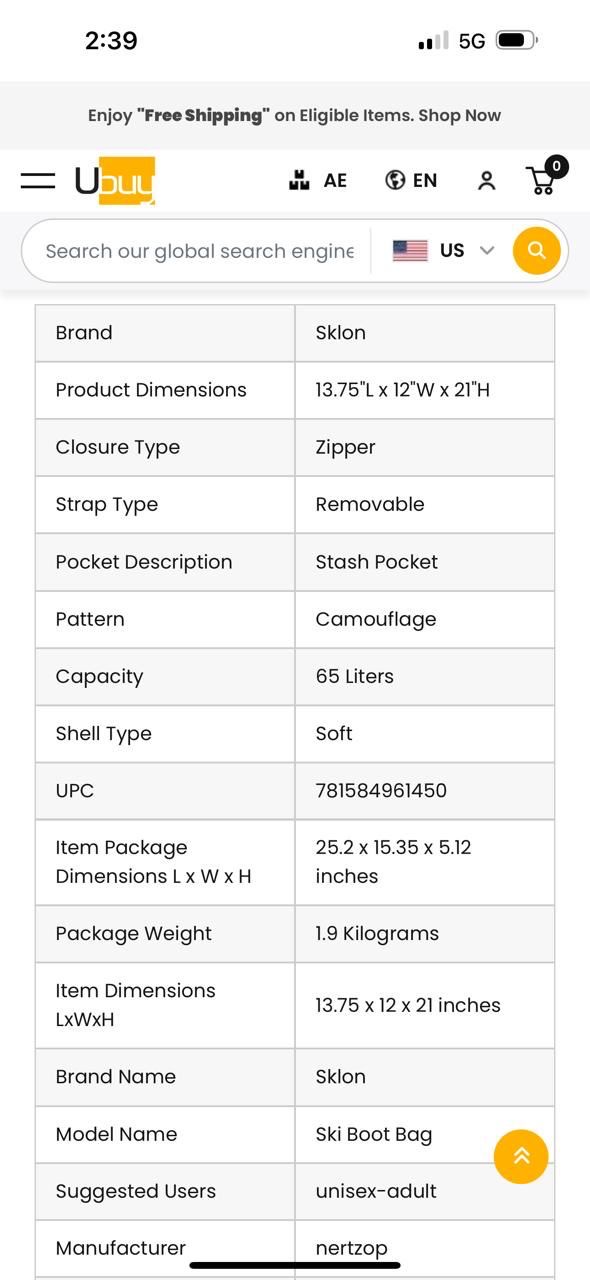Jump to top with the yellow arrow button

pyautogui.click(x=521, y=1157)
